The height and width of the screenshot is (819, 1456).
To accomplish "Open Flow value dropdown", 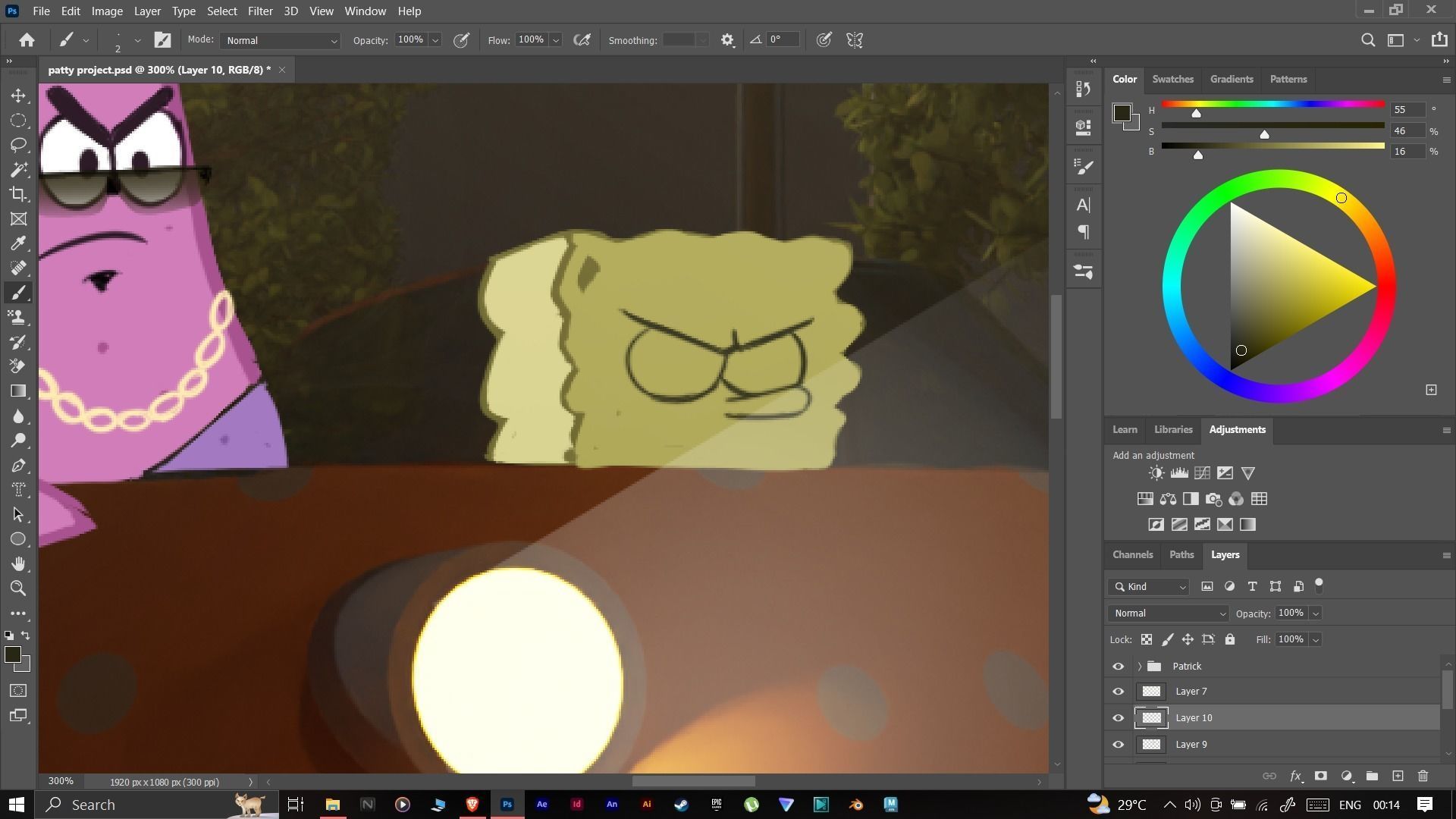I will 556,40.
